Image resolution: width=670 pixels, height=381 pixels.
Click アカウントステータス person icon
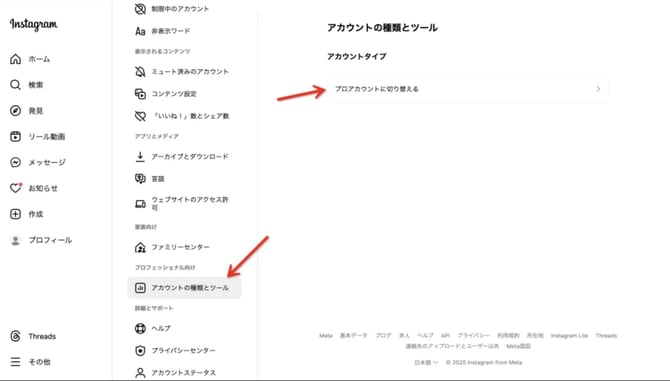click(x=140, y=373)
